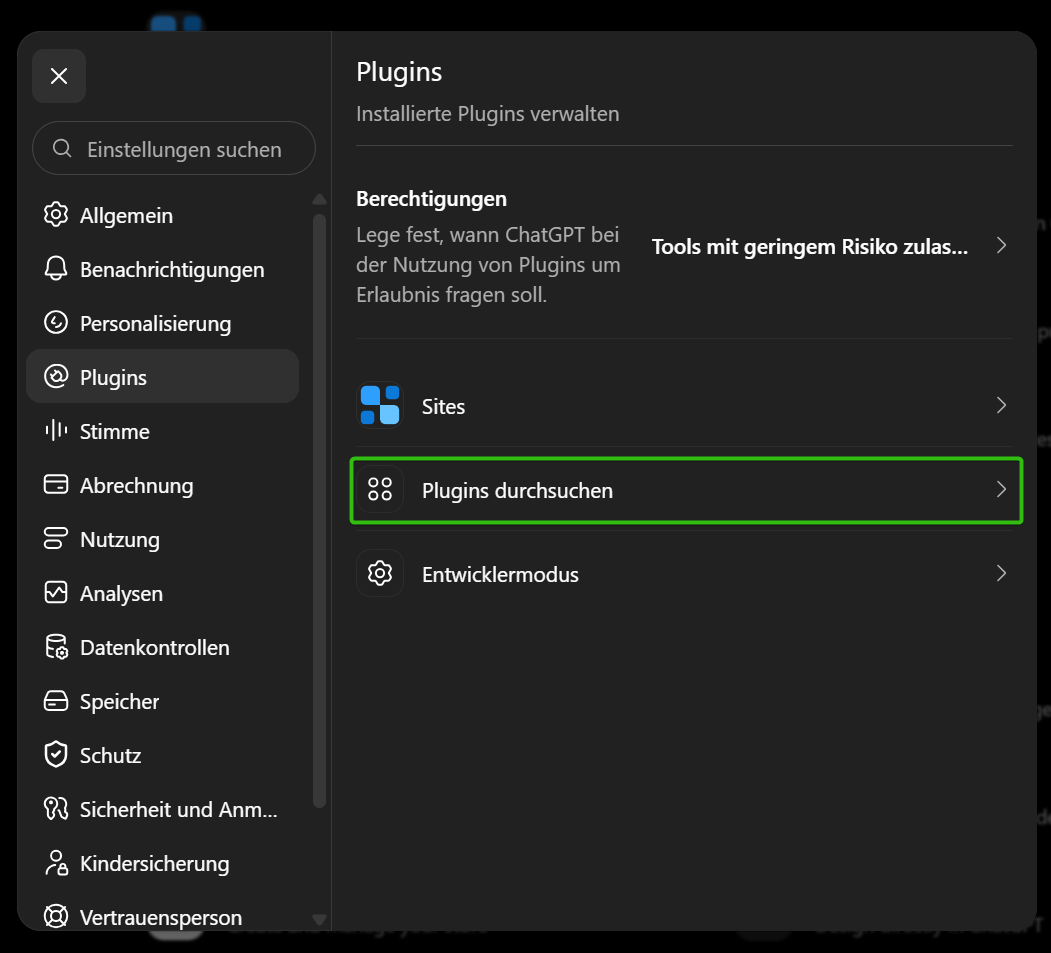Click the Speicher drive icon
The width and height of the screenshot is (1051, 953).
[x=56, y=701]
